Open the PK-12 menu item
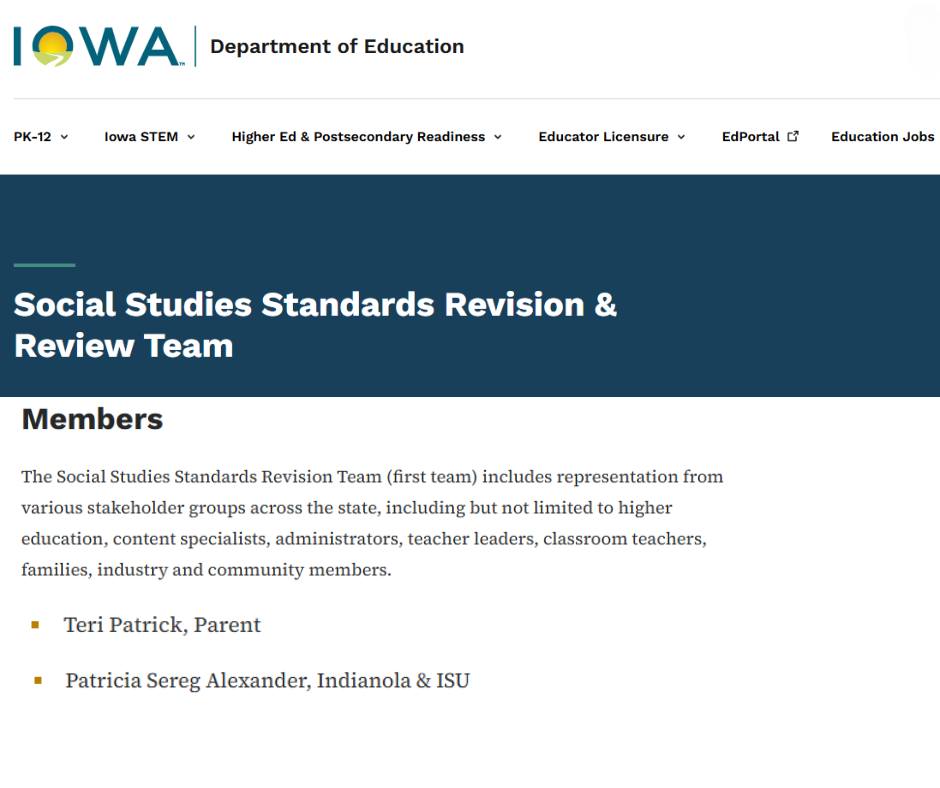 coord(32,137)
